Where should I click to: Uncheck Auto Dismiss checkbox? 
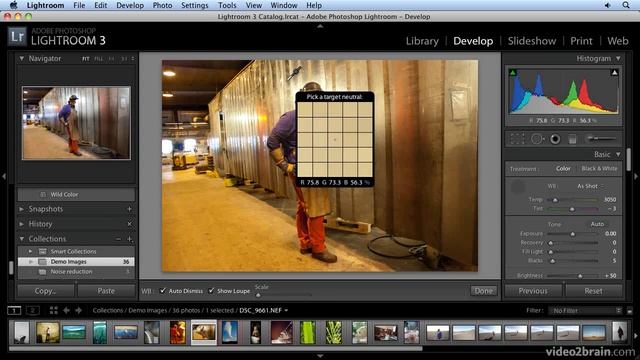tap(163, 291)
